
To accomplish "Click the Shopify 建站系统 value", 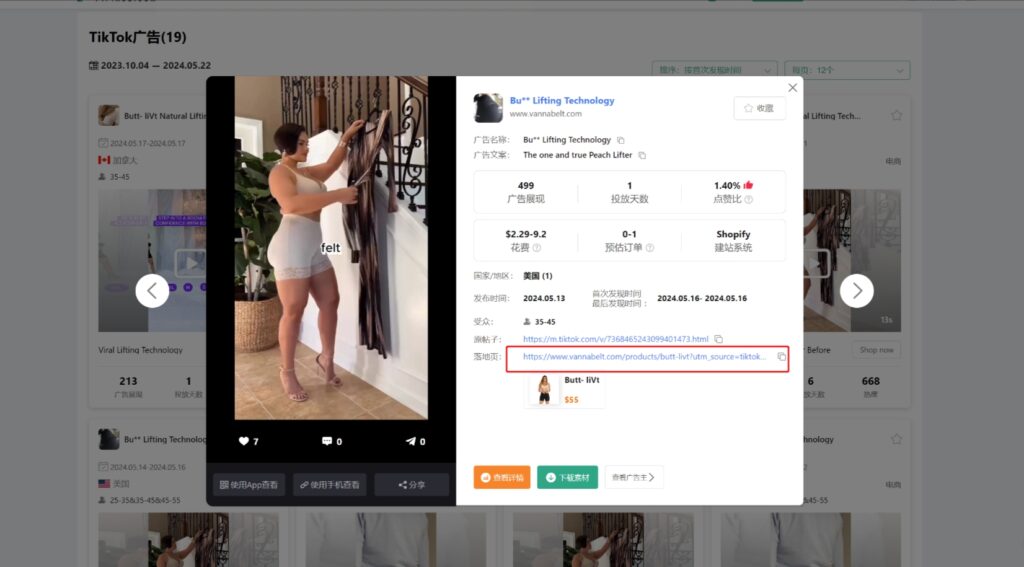I will [x=733, y=234].
